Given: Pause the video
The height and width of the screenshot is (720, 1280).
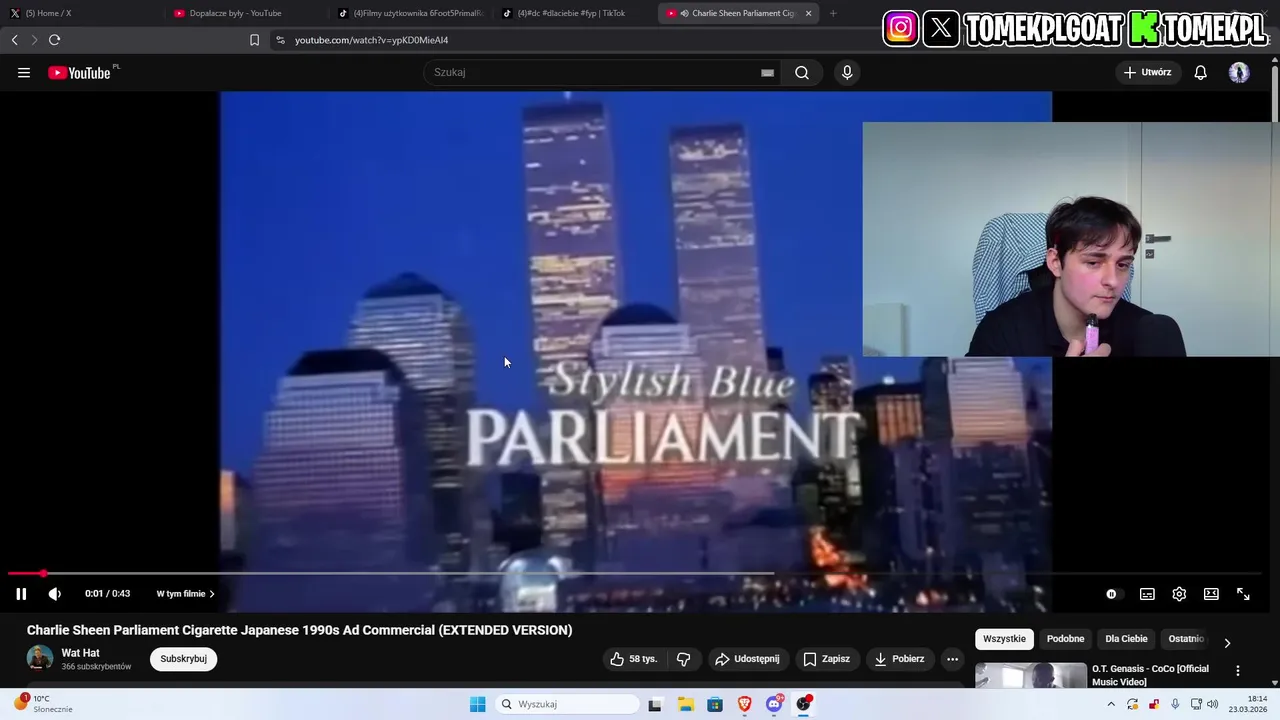Looking at the screenshot, I should [21, 594].
